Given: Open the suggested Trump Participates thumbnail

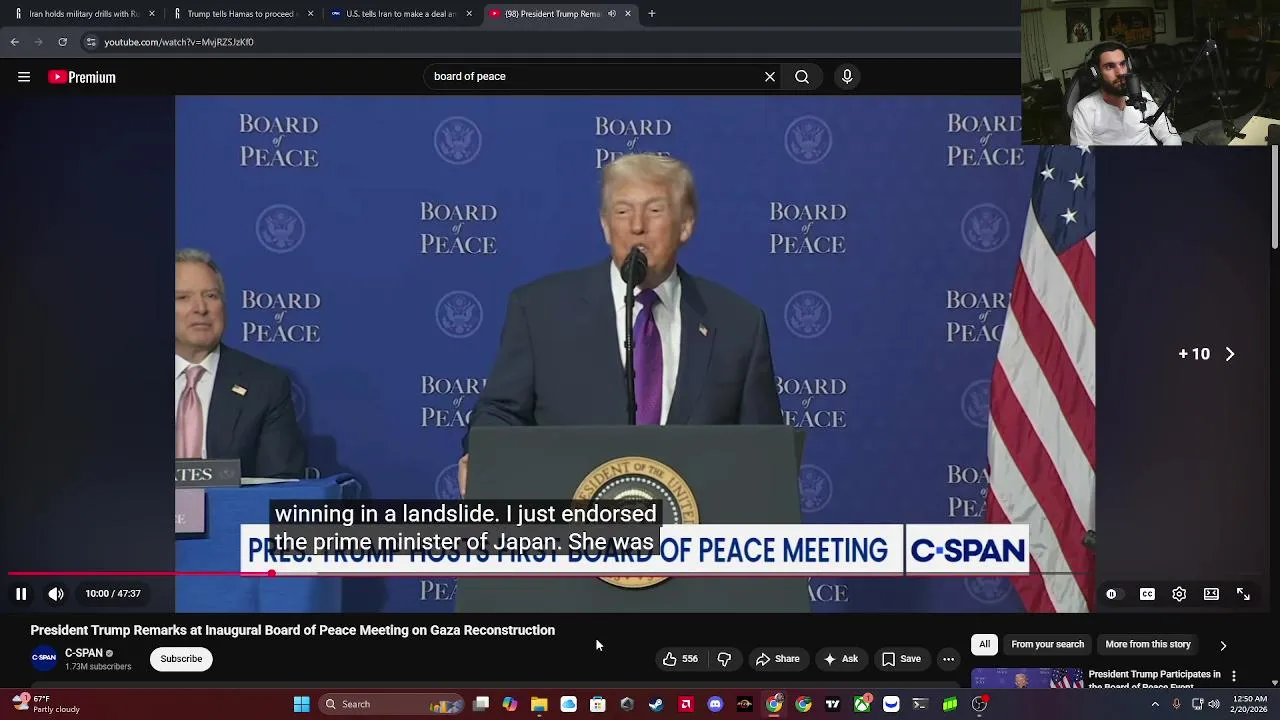Looking at the screenshot, I should pyautogui.click(x=1026, y=678).
